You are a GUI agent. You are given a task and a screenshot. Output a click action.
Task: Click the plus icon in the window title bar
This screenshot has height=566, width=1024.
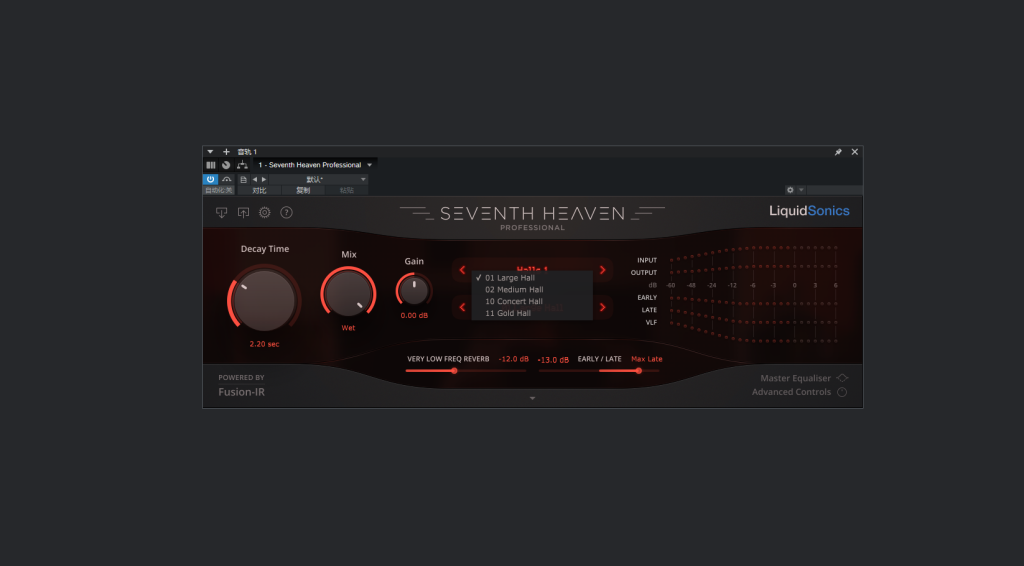[x=226, y=152]
